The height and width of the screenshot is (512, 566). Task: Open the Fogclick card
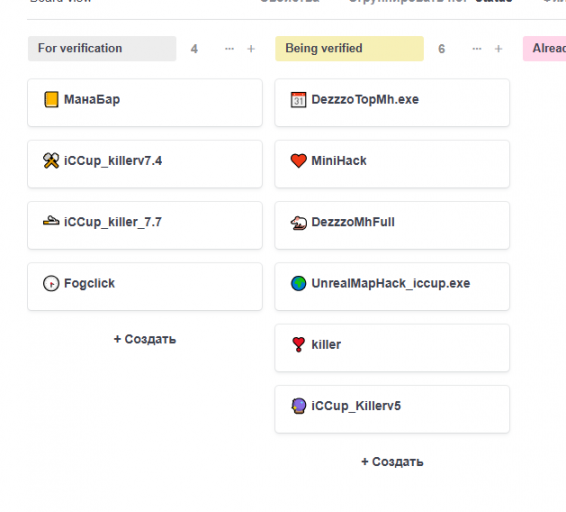coord(145,287)
